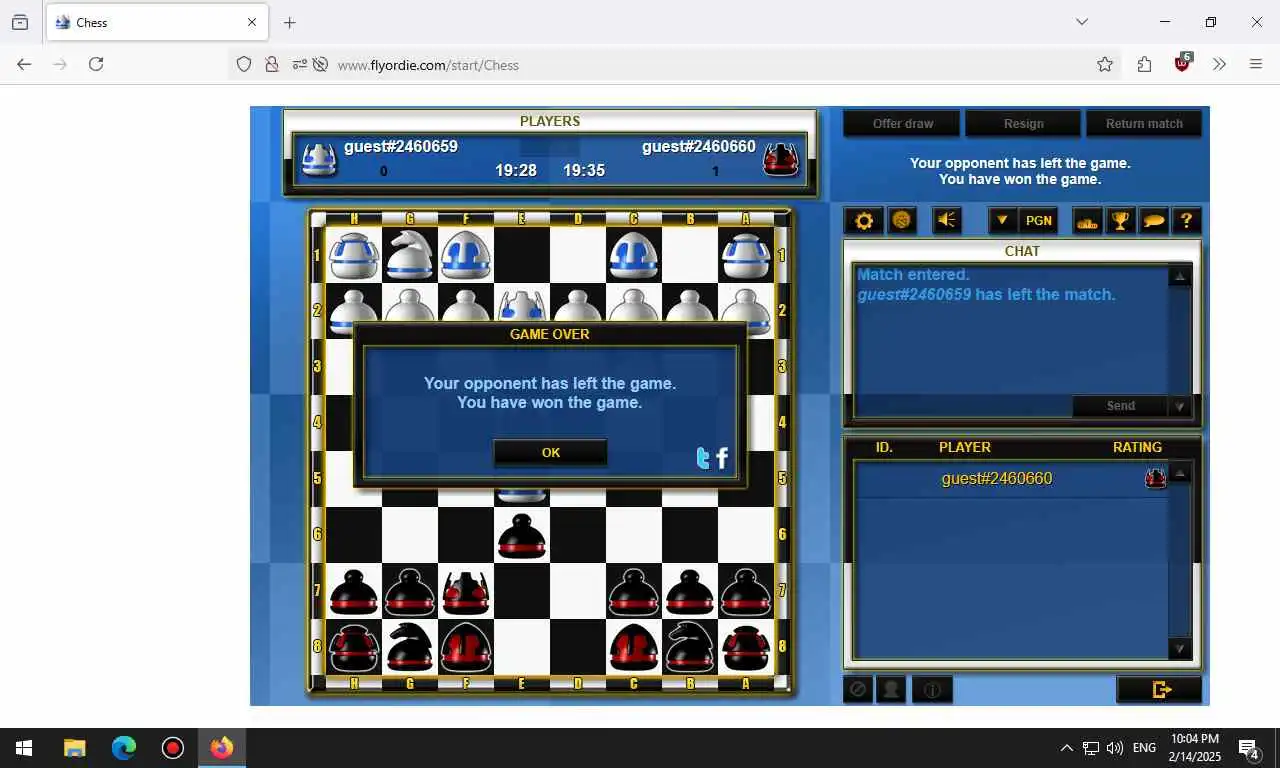Image resolution: width=1280 pixels, height=768 pixels.
Task: Reload the Chess page
Action: tap(96, 64)
